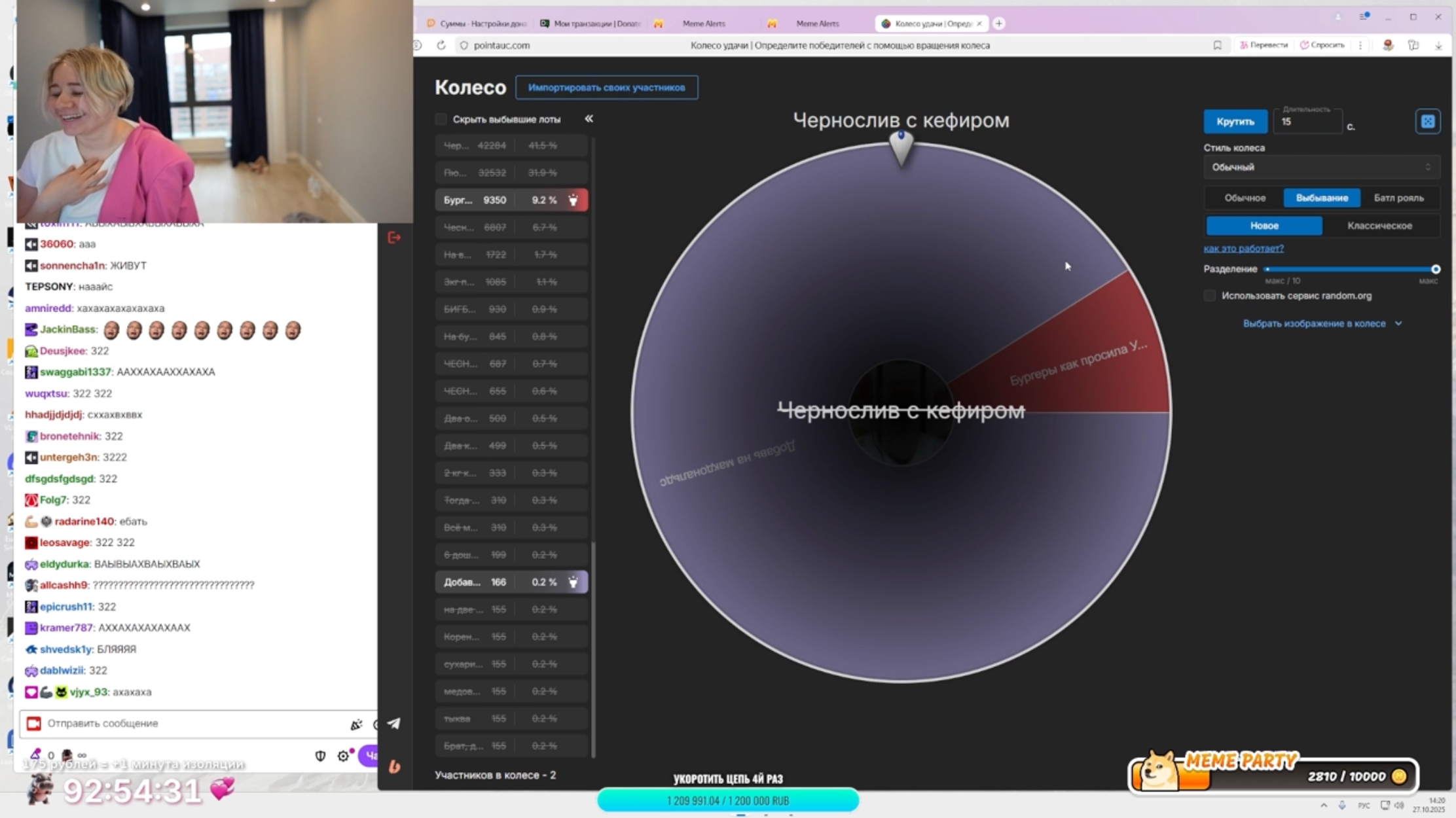Reload the page with refresh icon
This screenshot has height=818, width=1456.
click(x=441, y=45)
